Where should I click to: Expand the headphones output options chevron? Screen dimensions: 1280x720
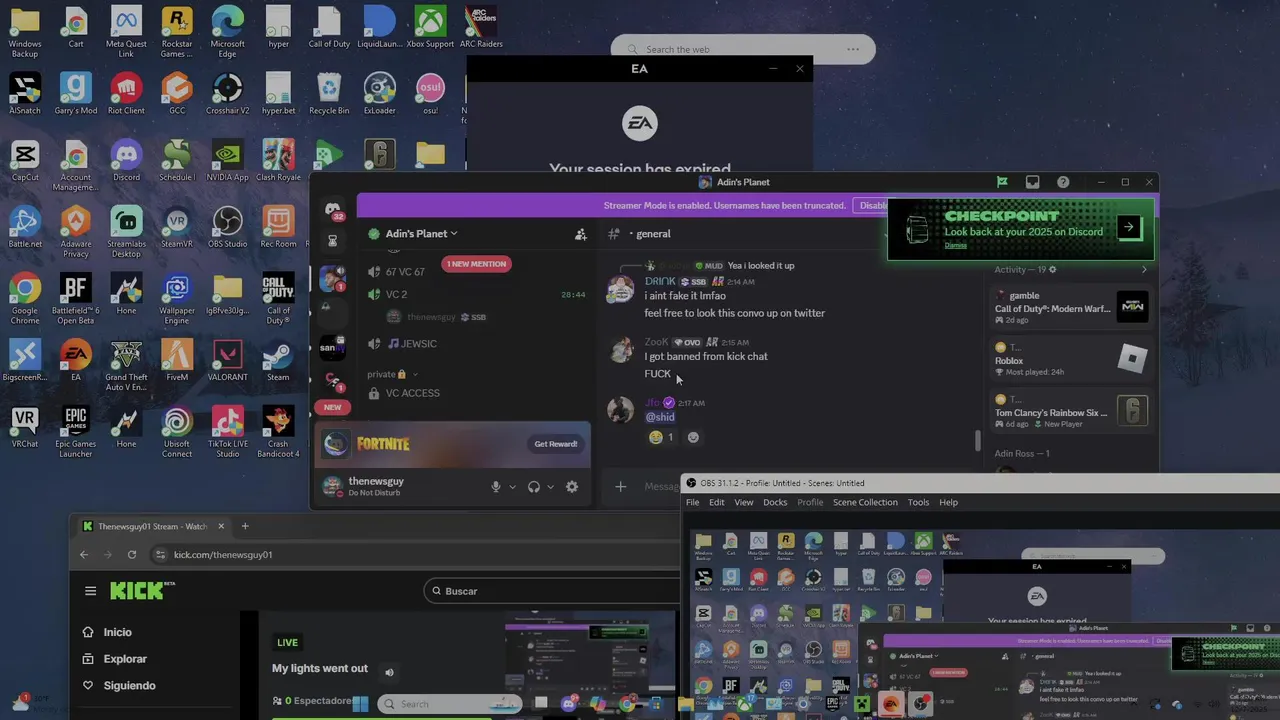pos(550,487)
